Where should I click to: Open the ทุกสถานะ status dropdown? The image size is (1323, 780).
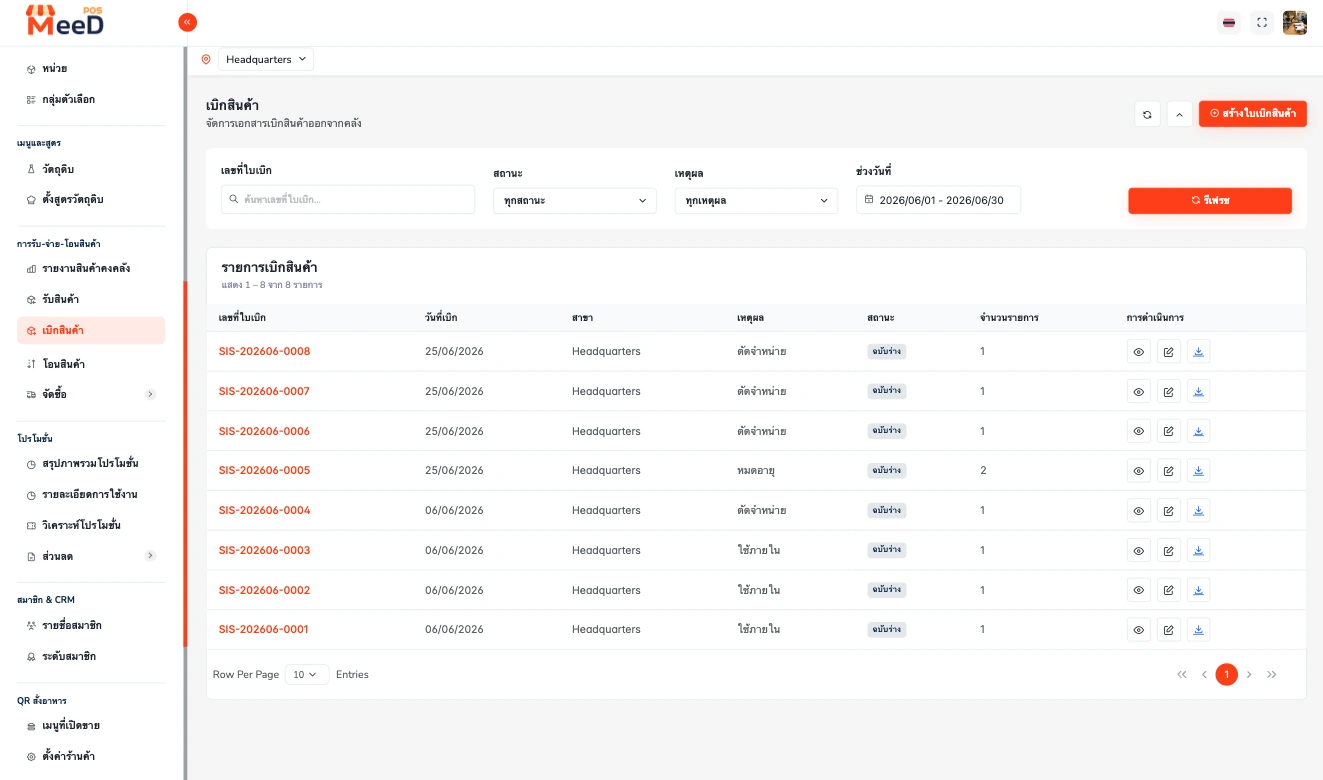click(575, 200)
